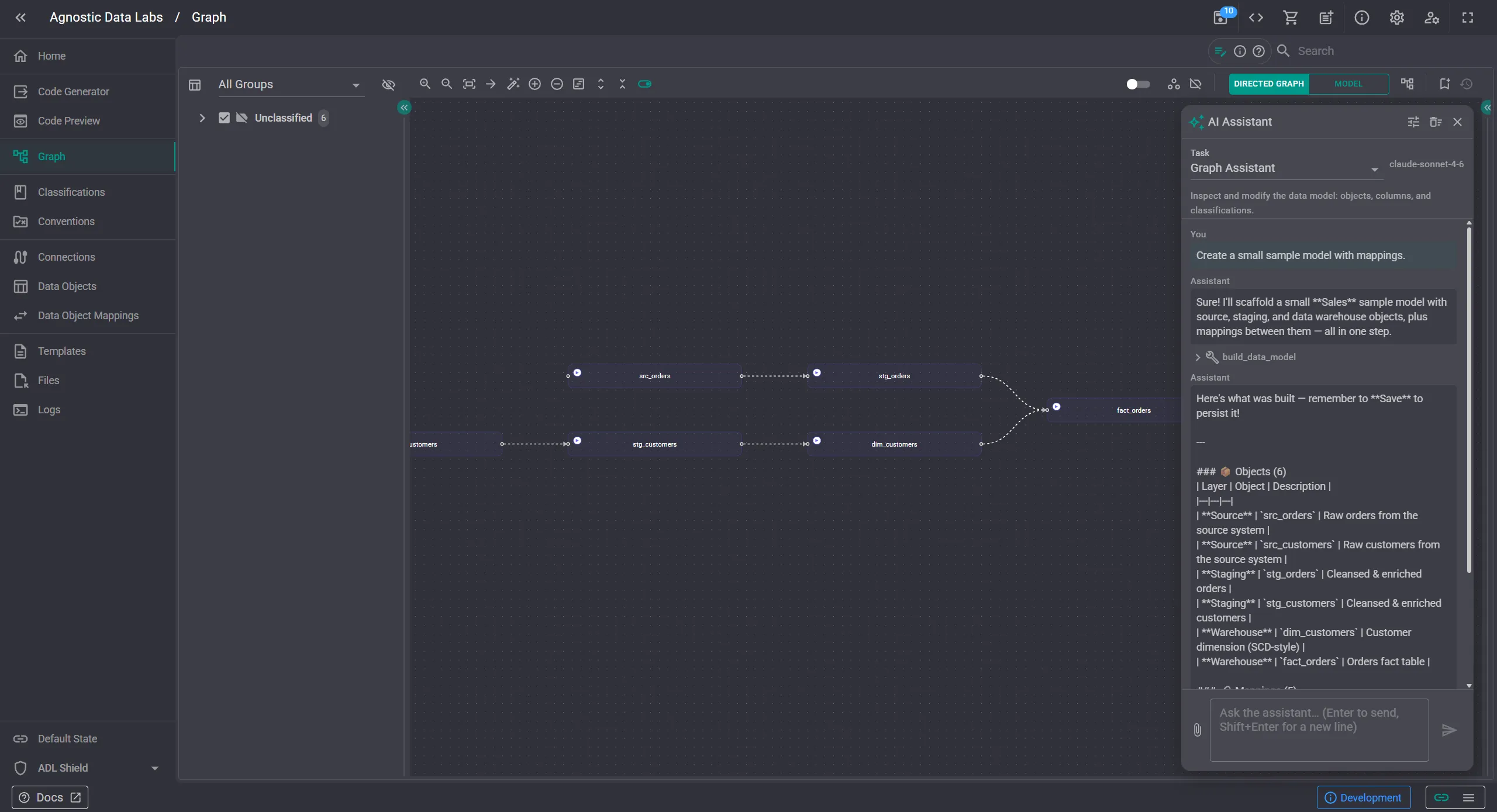Toggle the crossed-eye hide groups icon
This screenshot has height=812, width=1497.
pos(388,85)
